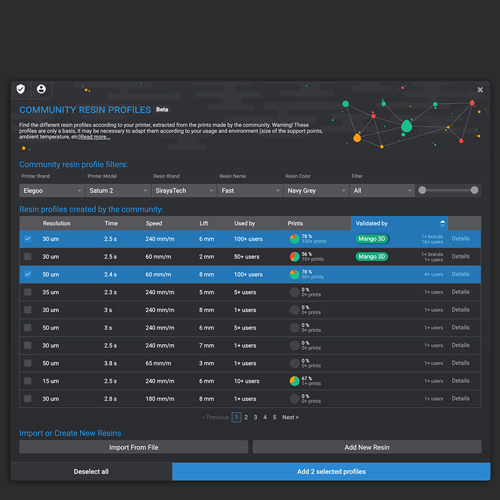Check the 30 um 7 mm lift profile
Screen dimensions: 500x500
[x=28, y=345]
